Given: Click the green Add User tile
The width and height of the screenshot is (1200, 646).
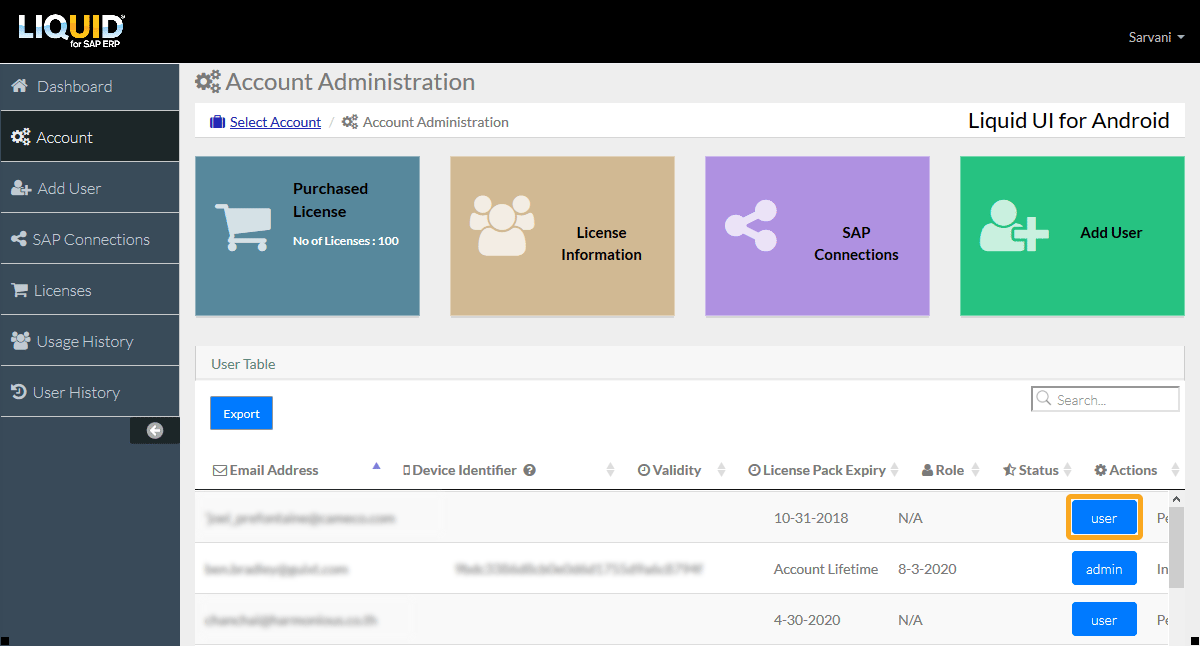Looking at the screenshot, I should click(x=1072, y=236).
